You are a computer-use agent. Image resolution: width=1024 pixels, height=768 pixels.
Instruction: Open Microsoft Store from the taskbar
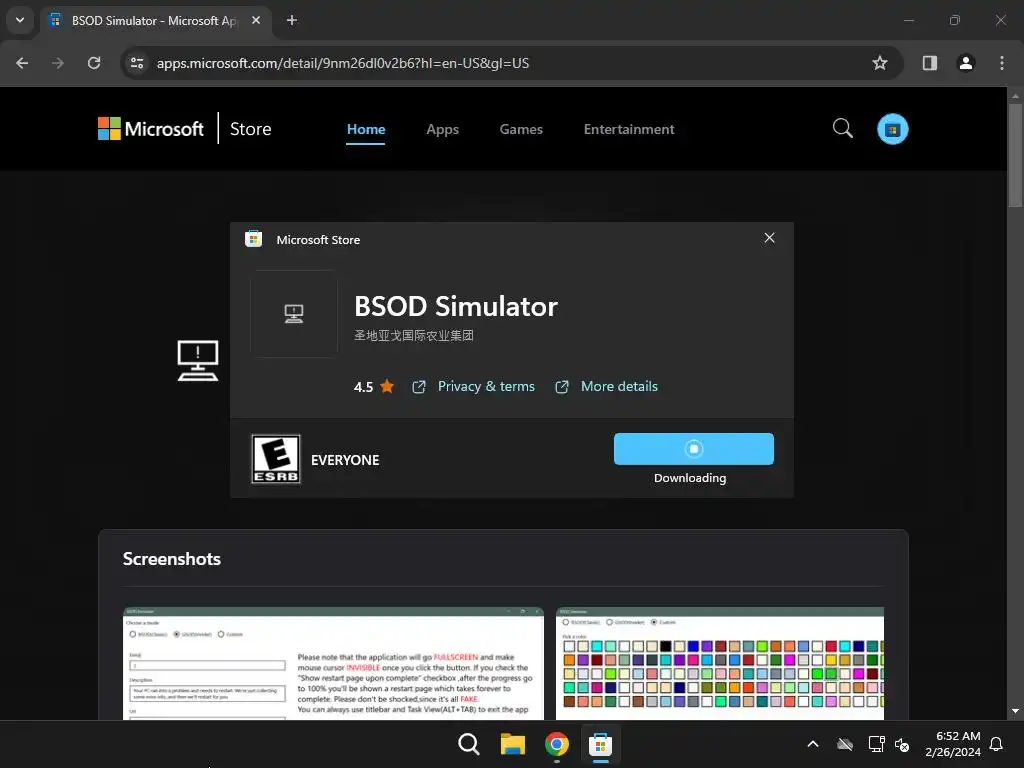click(x=600, y=744)
